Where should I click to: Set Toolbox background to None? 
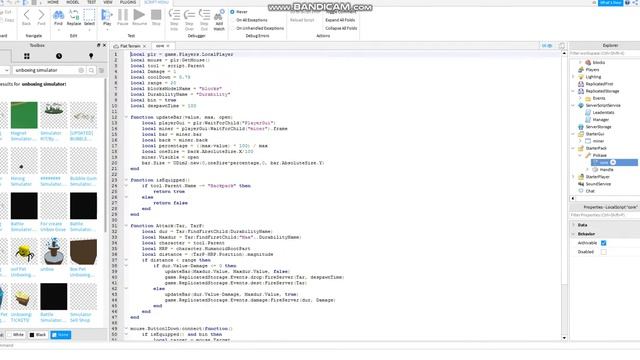click(60, 335)
